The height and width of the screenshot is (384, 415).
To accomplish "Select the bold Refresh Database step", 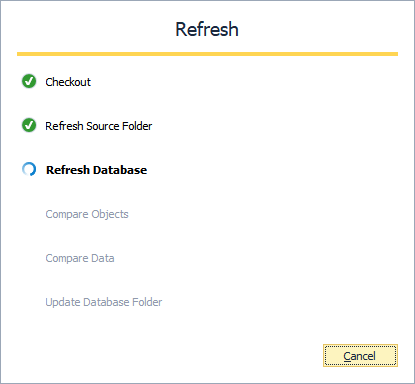I will (96, 170).
